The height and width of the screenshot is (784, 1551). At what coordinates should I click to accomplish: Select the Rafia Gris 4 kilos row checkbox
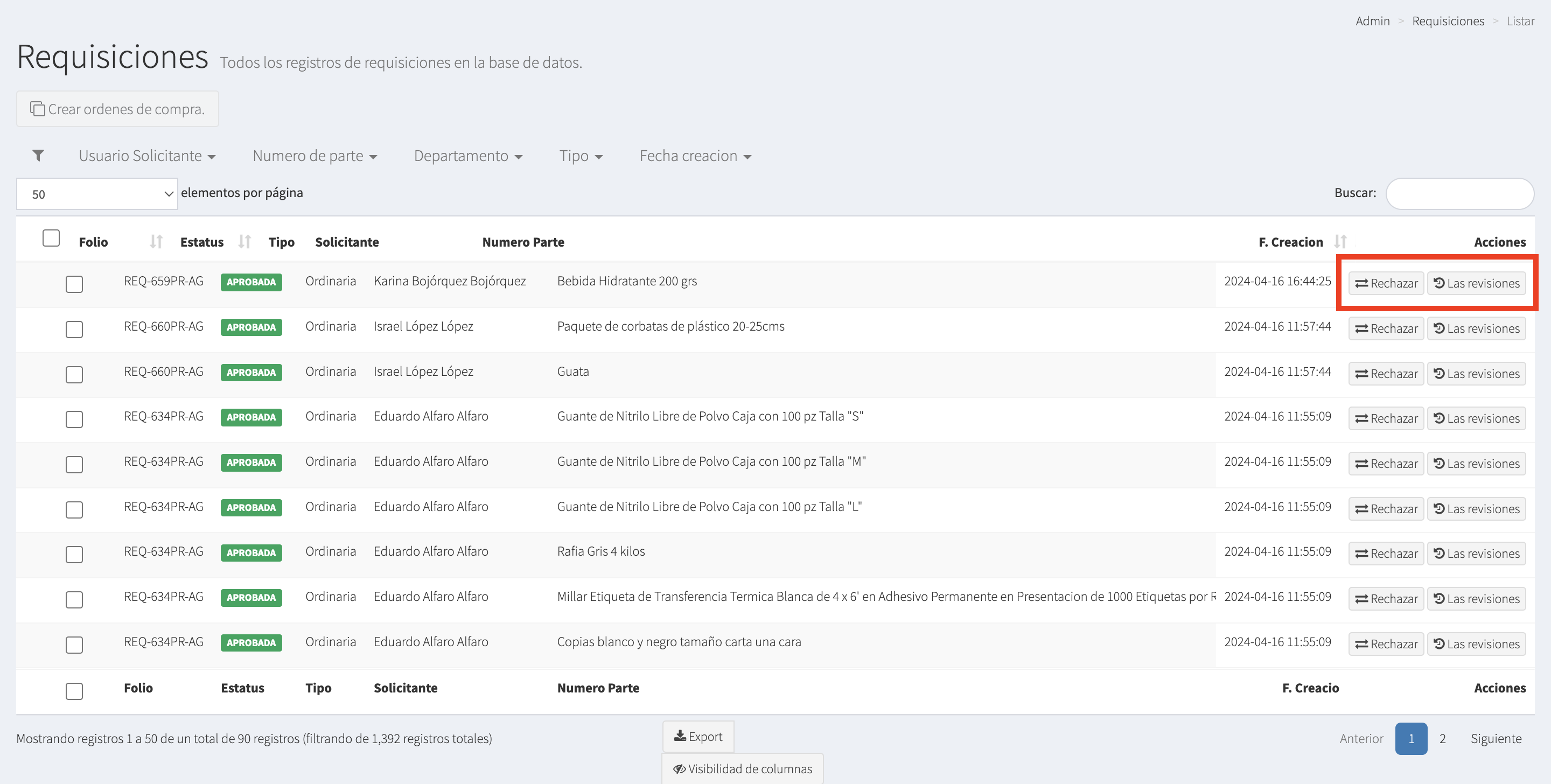74,555
